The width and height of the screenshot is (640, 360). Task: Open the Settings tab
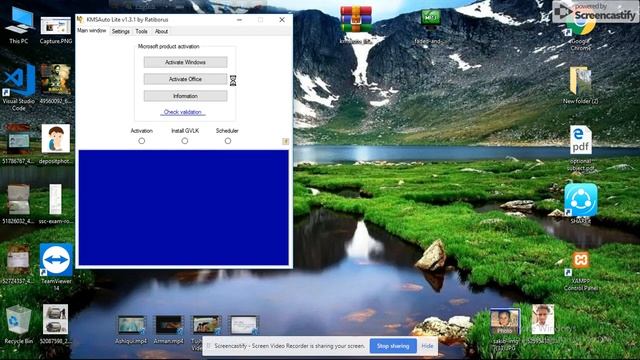click(x=120, y=31)
